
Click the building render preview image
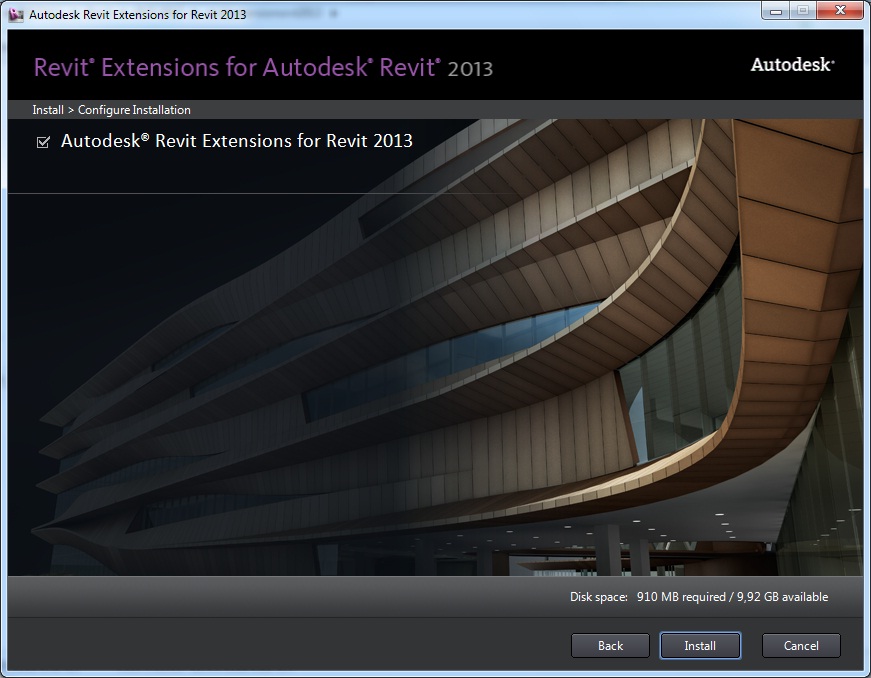[435, 380]
